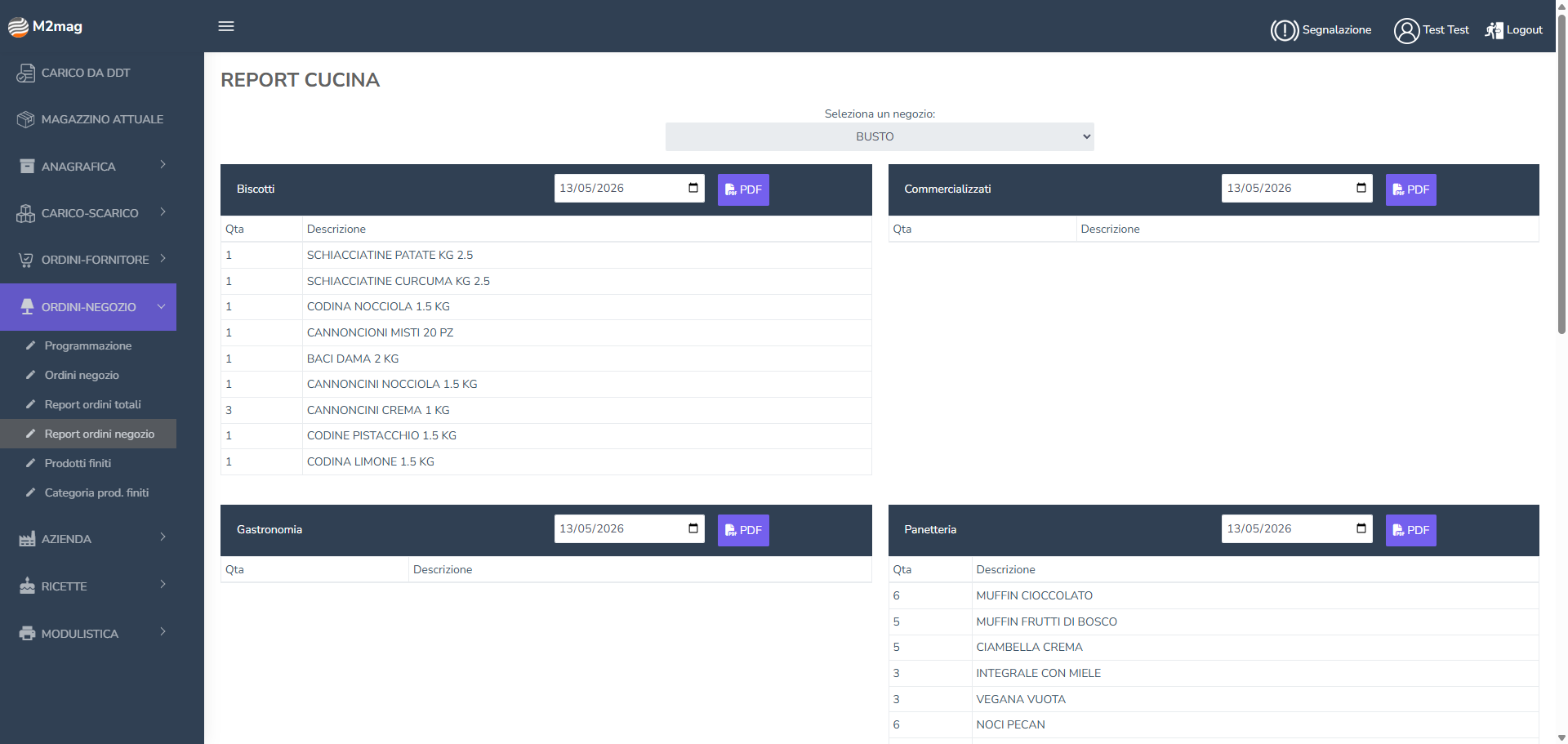
Task: Click row VEGANA VUOTA
Action: (1214, 699)
